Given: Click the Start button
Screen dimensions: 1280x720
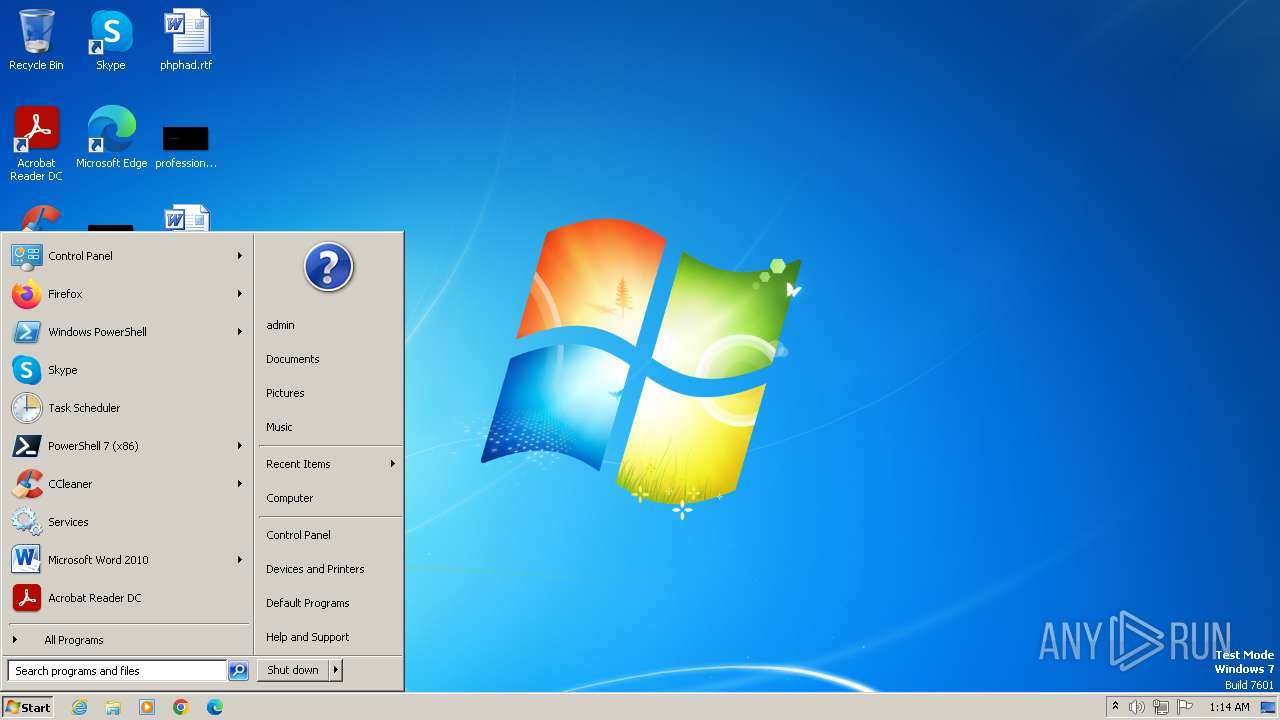Looking at the screenshot, I should [x=28, y=707].
